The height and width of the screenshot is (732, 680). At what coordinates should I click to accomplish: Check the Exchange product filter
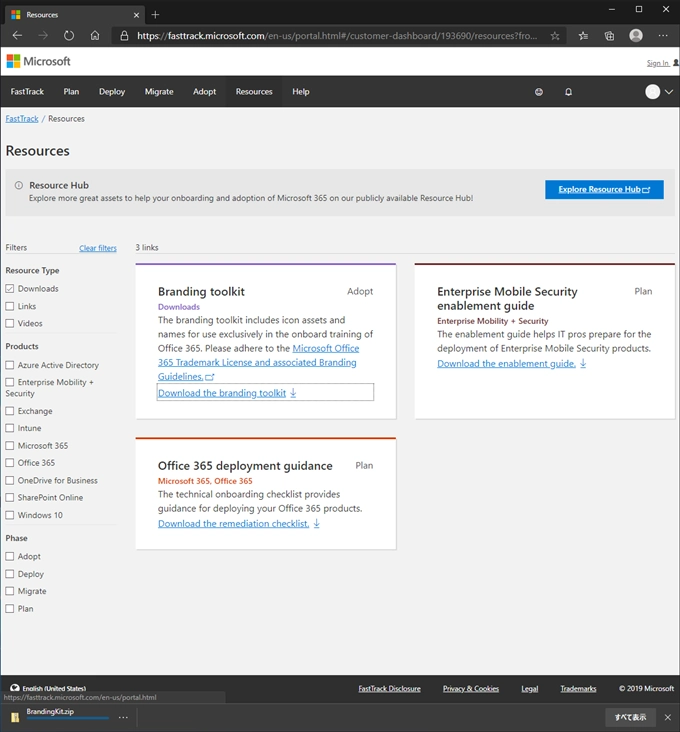(10, 411)
